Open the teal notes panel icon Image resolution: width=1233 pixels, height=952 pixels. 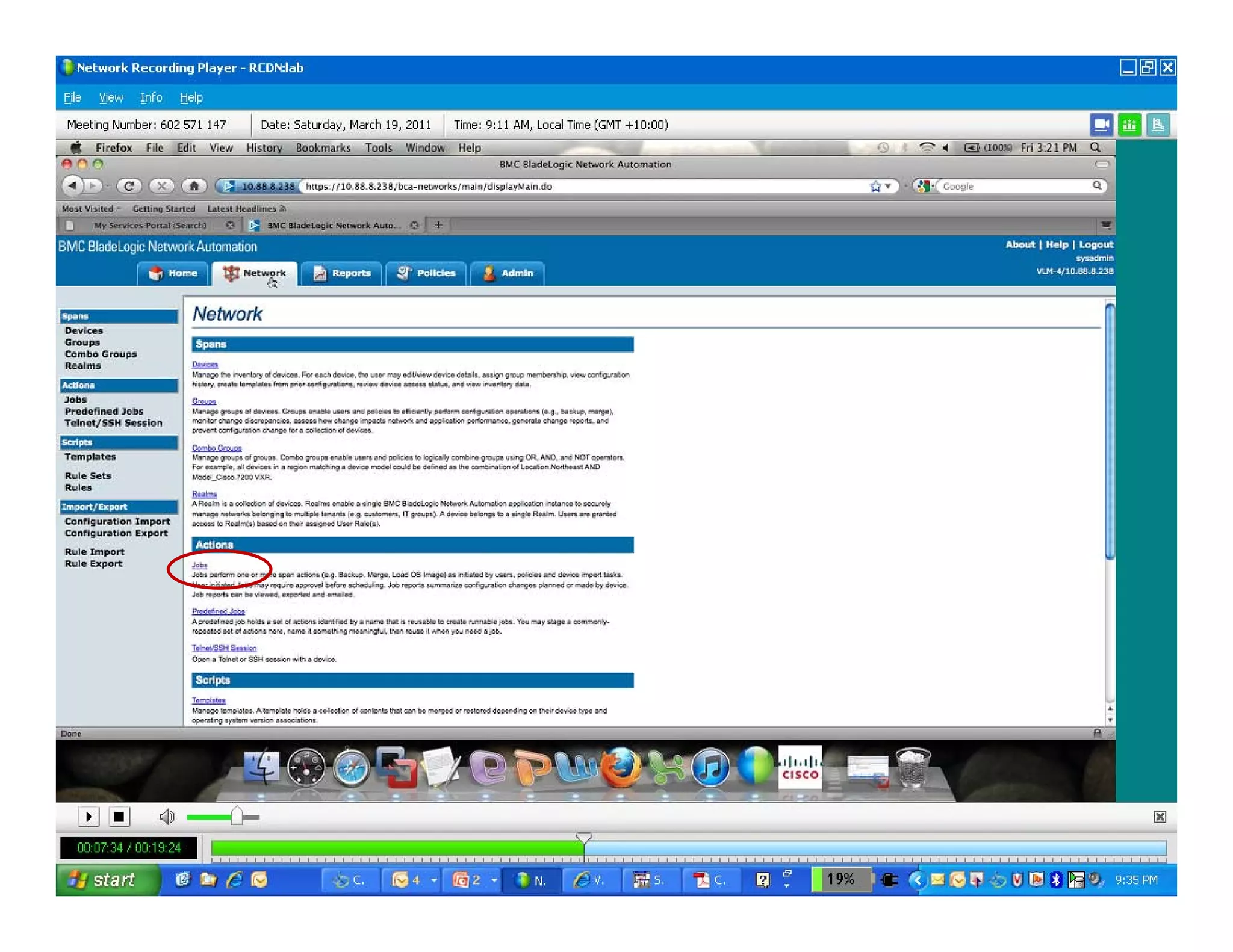tap(1158, 125)
